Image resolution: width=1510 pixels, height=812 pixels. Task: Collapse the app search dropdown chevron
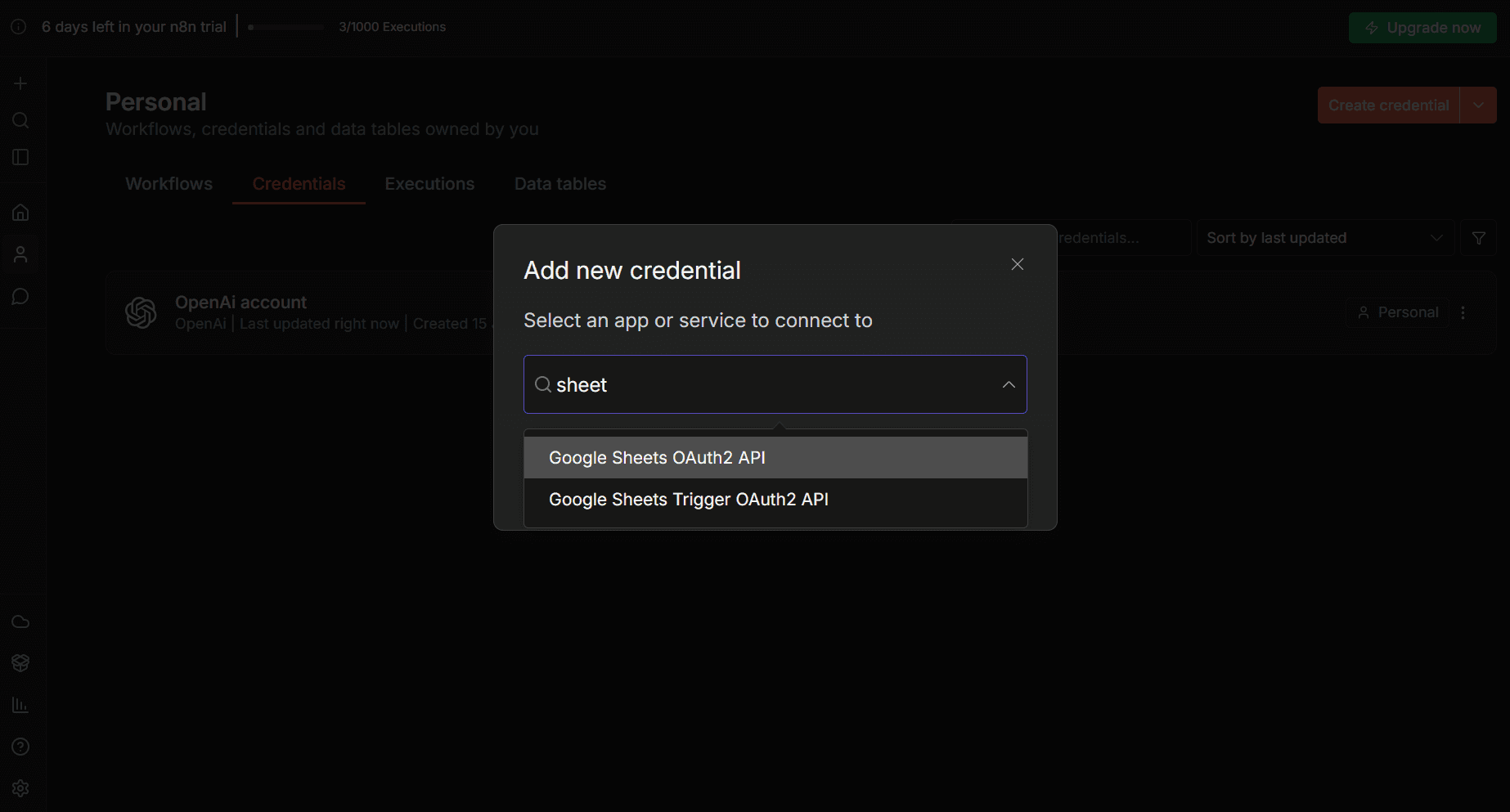[x=1009, y=385]
